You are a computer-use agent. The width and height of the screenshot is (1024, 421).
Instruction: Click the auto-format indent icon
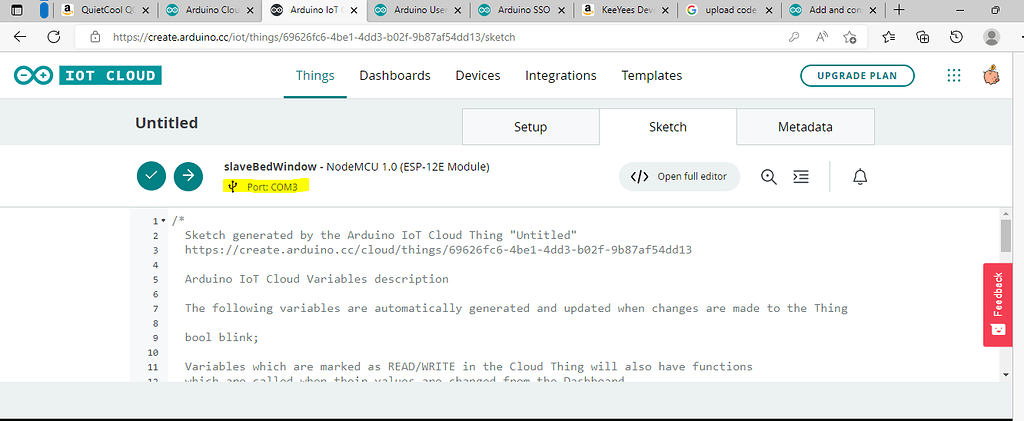pos(801,176)
